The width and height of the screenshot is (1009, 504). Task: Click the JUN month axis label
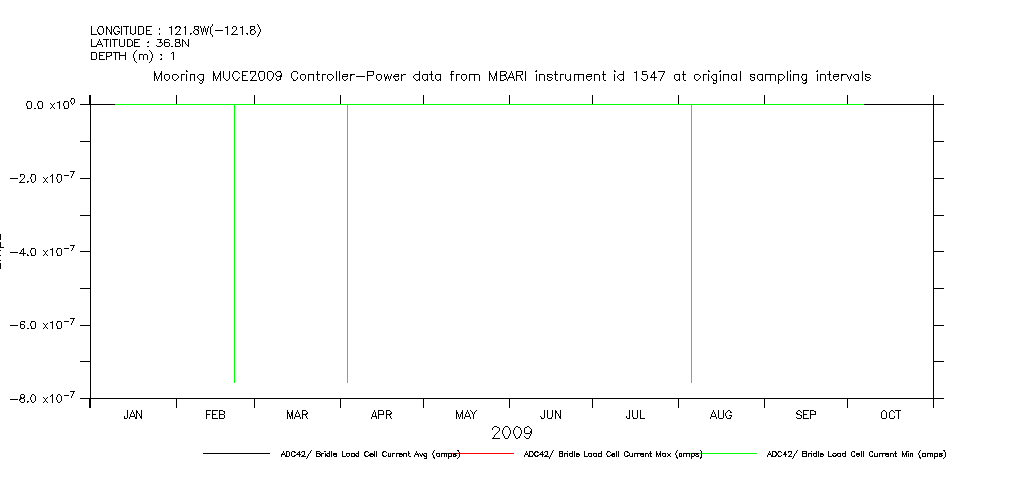point(550,414)
